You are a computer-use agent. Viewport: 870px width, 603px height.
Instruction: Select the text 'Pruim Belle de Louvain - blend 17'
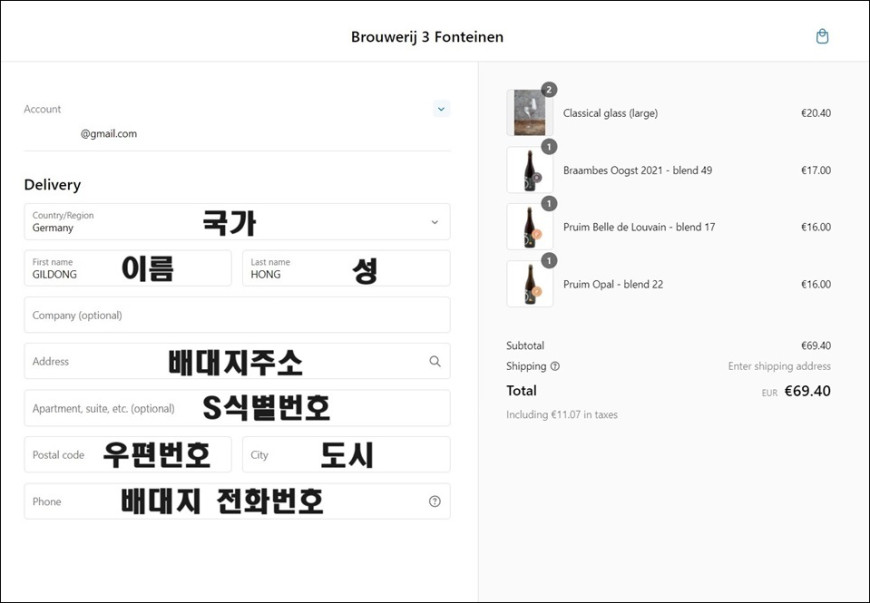tap(639, 227)
